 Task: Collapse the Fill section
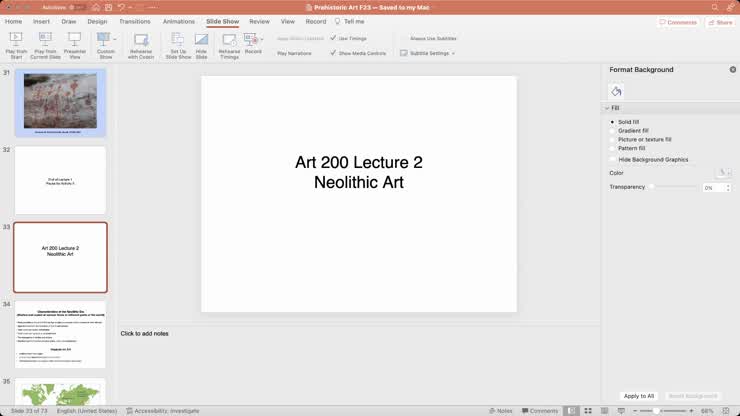(x=607, y=108)
